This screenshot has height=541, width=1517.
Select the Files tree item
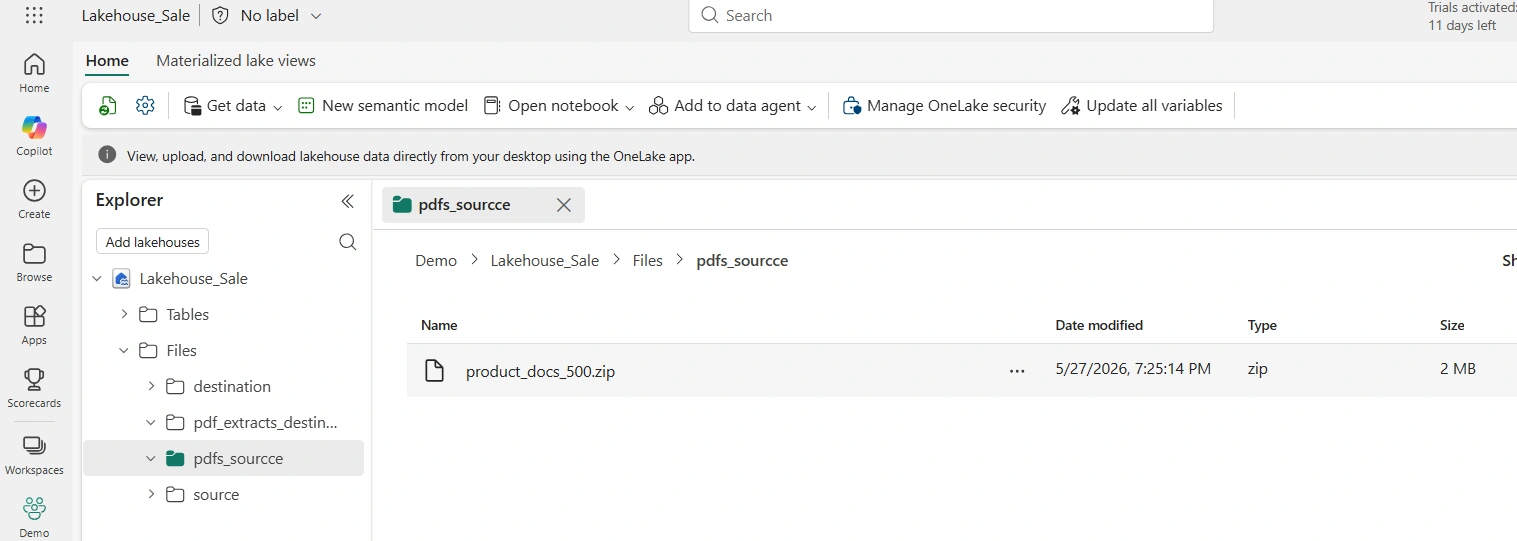(182, 351)
